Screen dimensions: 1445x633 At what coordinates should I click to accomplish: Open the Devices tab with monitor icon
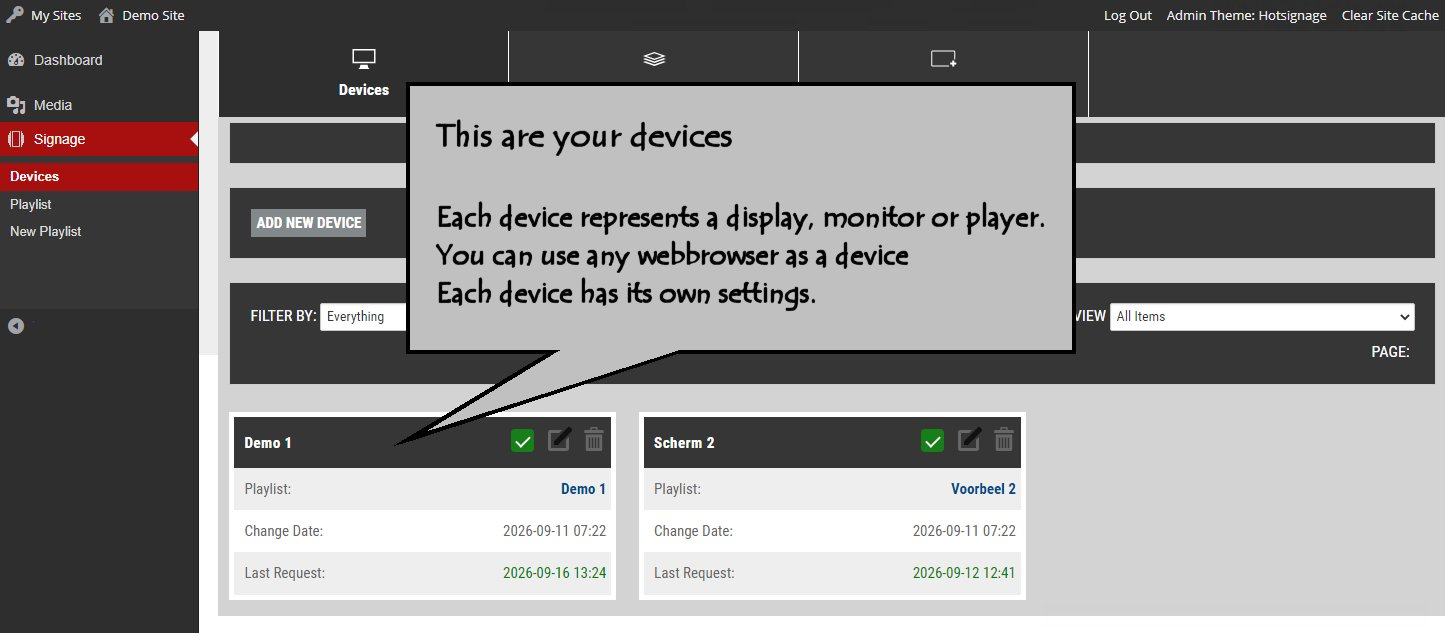tap(363, 74)
